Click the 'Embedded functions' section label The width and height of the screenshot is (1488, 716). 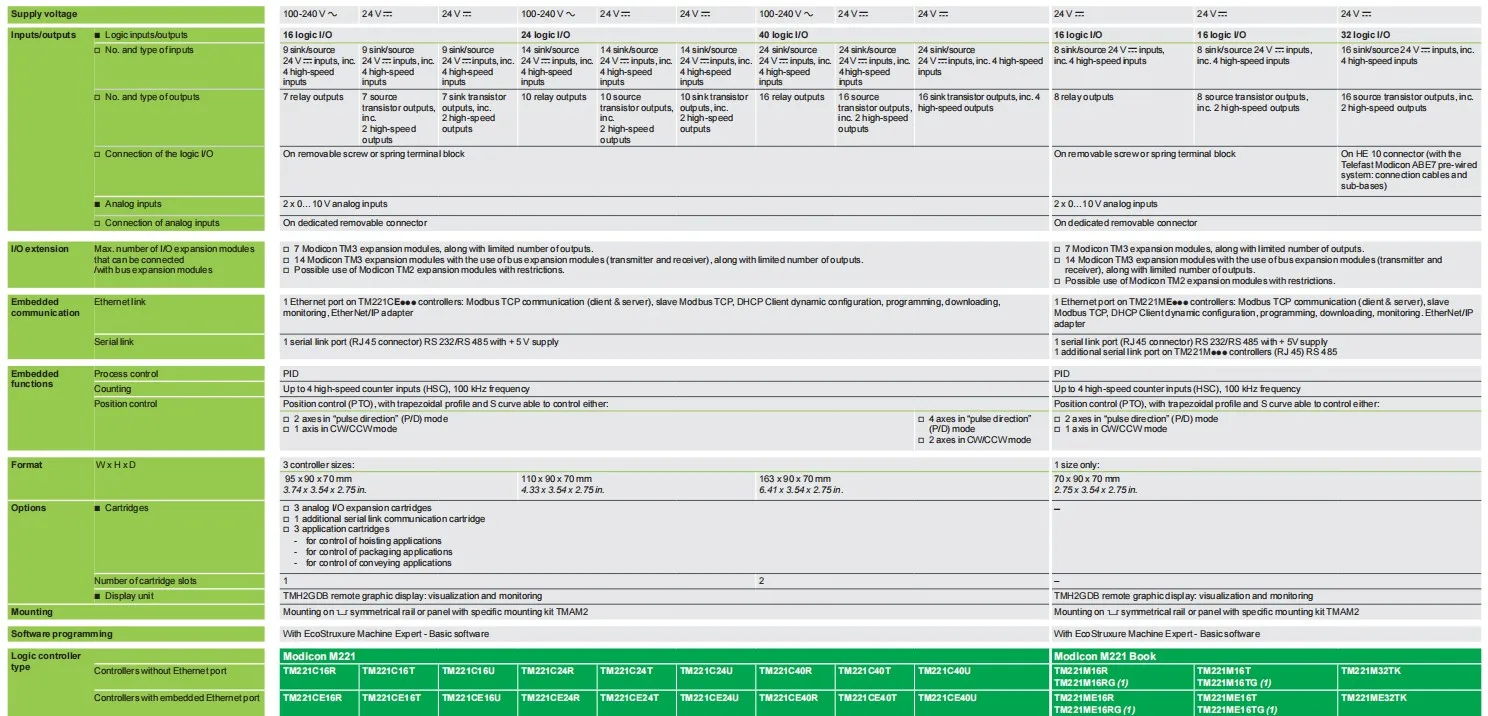coord(35,379)
